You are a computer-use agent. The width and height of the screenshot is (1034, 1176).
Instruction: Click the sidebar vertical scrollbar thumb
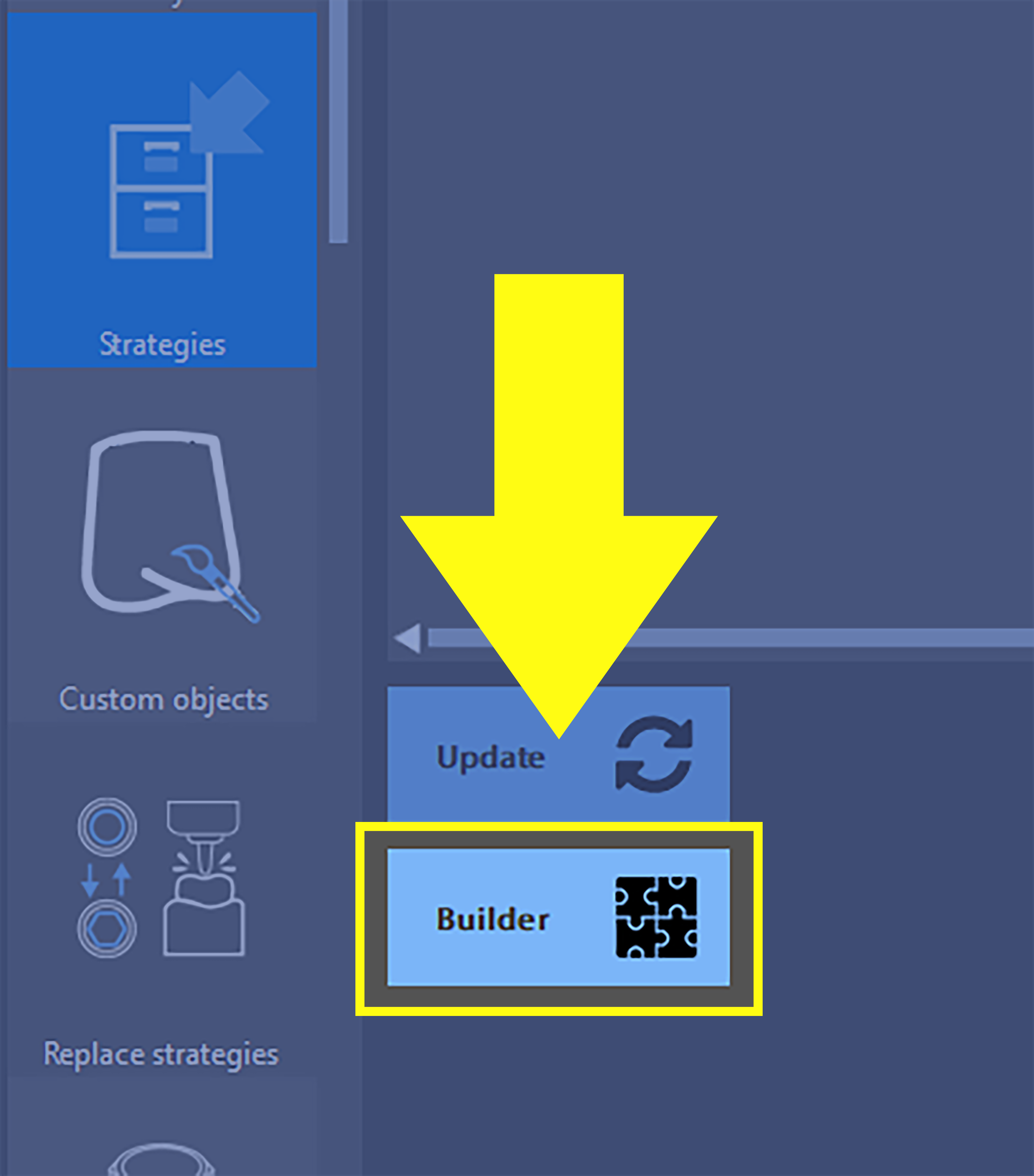point(338,121)
